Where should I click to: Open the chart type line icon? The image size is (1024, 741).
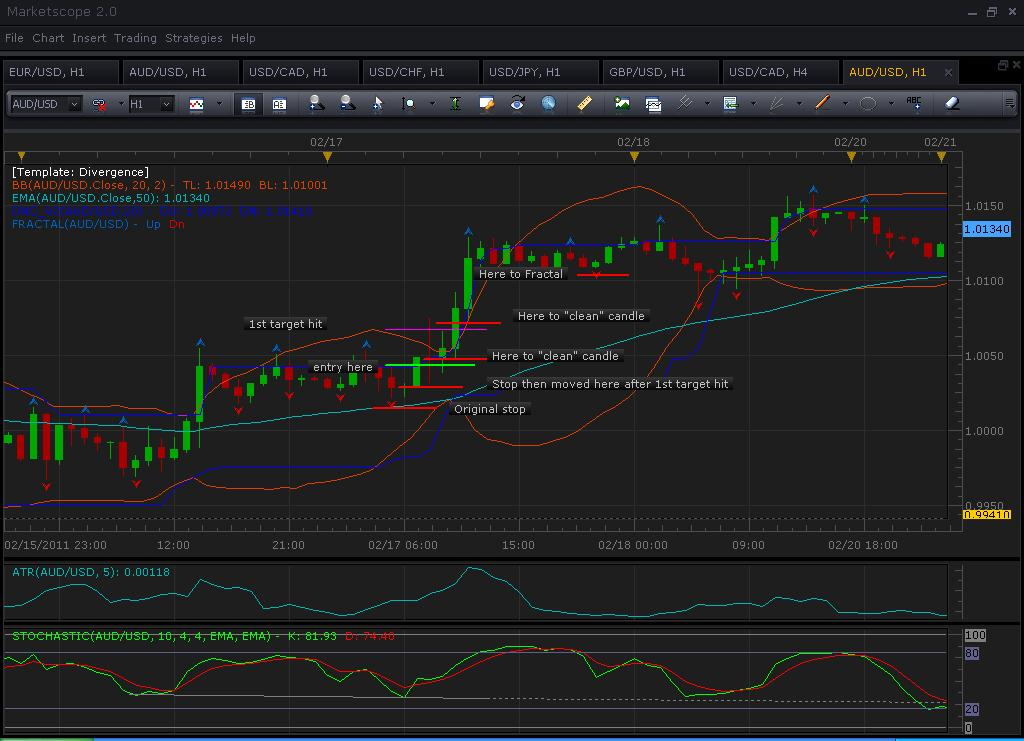tap(197, 104)
